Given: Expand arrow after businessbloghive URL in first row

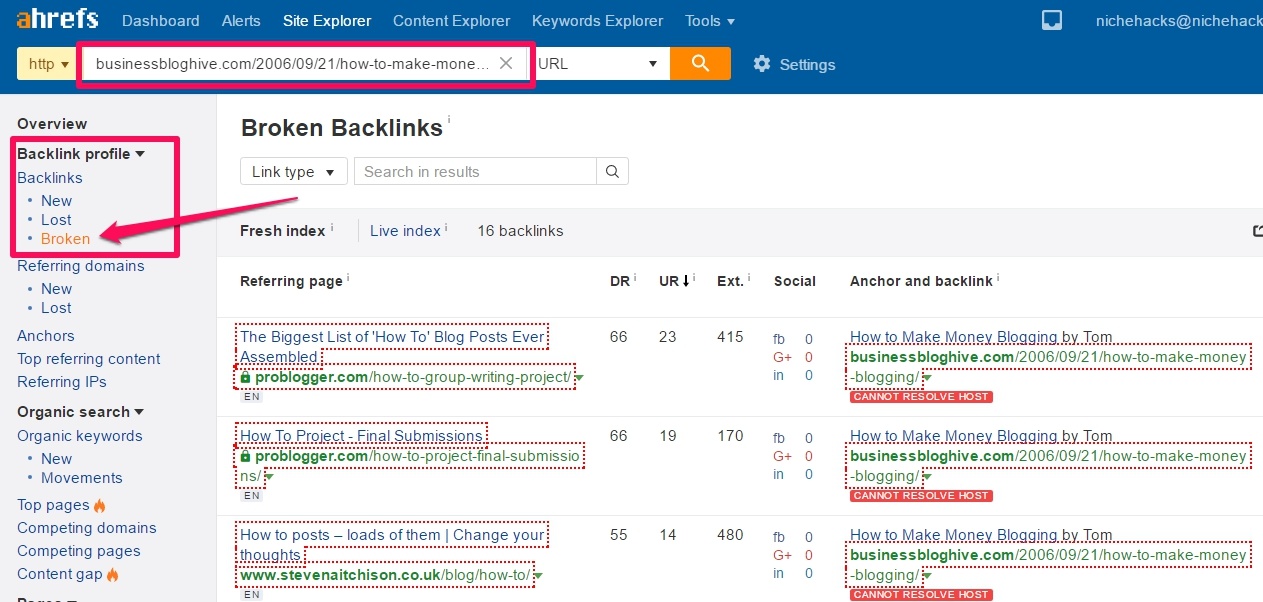Looking at the screenshot, I should pyautogui.click(x=926, y=378).
